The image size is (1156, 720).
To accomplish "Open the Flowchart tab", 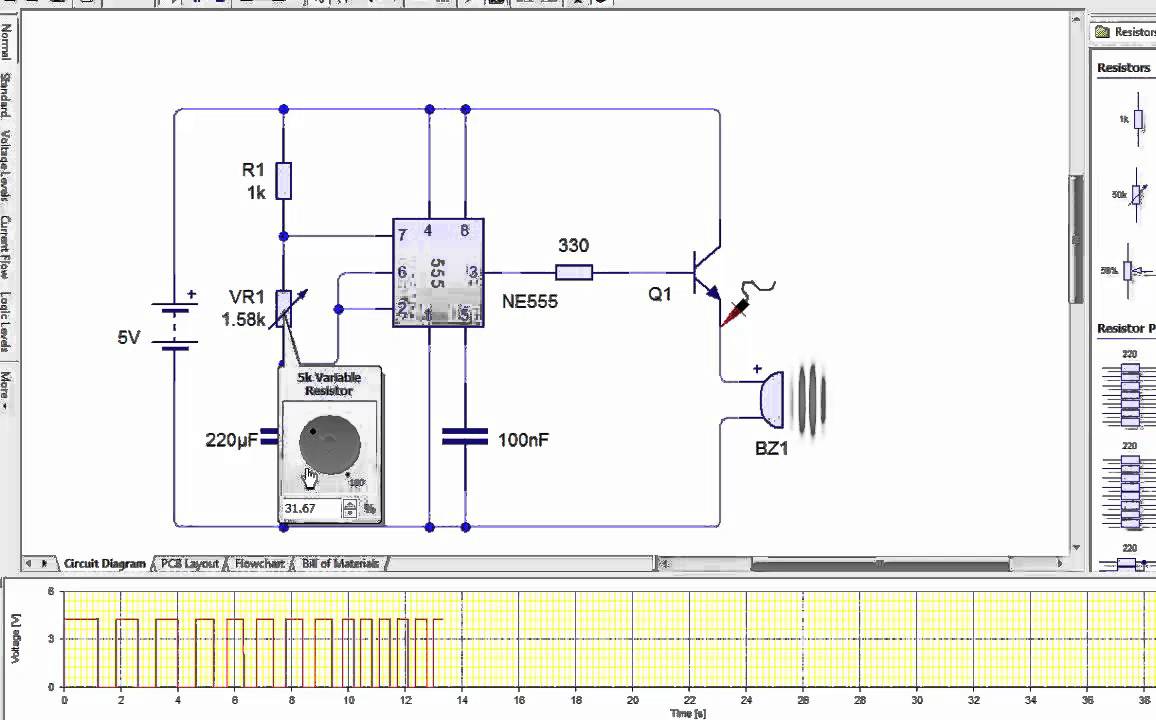I will point(260,564).
